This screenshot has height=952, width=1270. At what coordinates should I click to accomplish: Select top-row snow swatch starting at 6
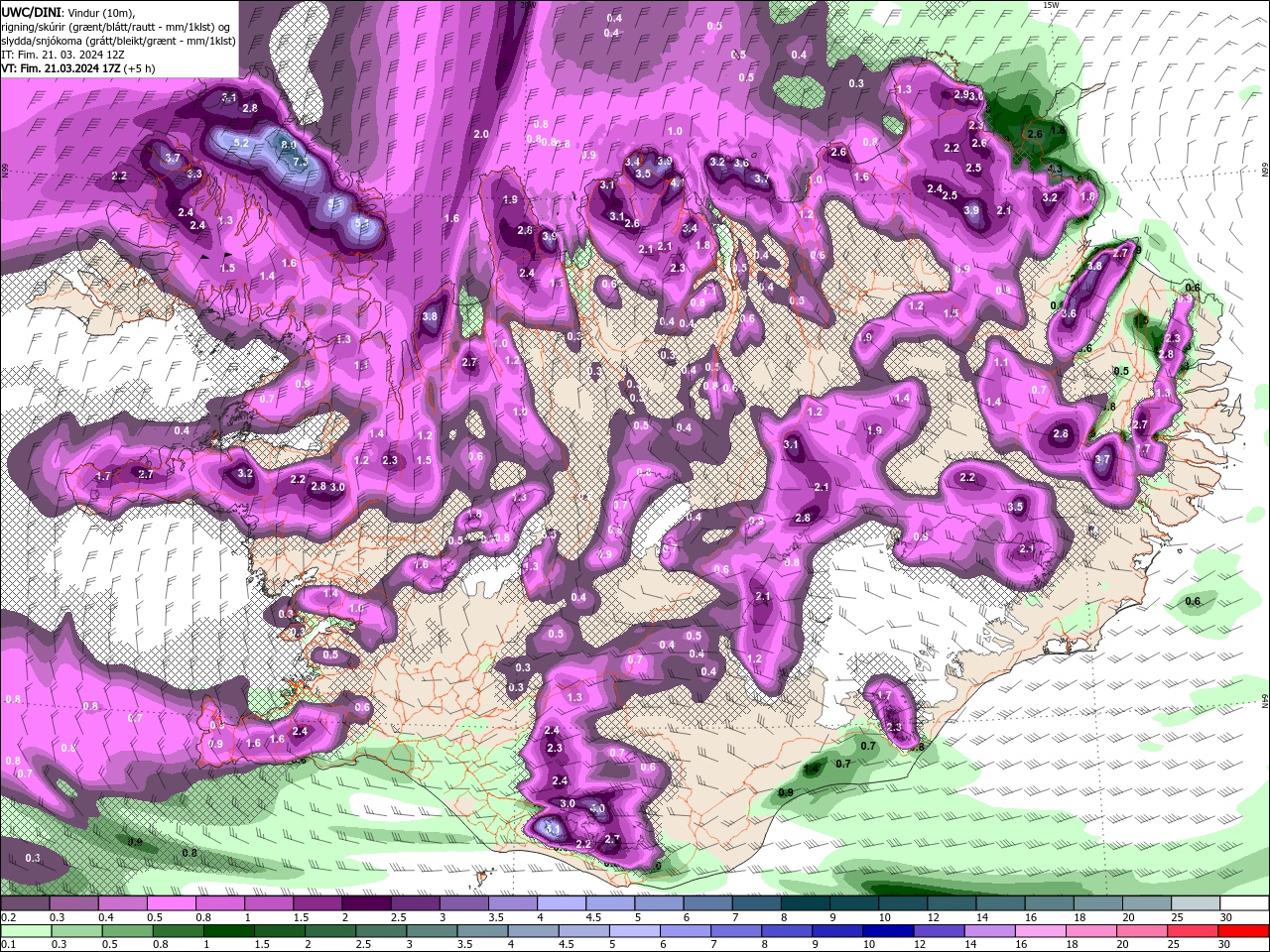click(707, 903)
